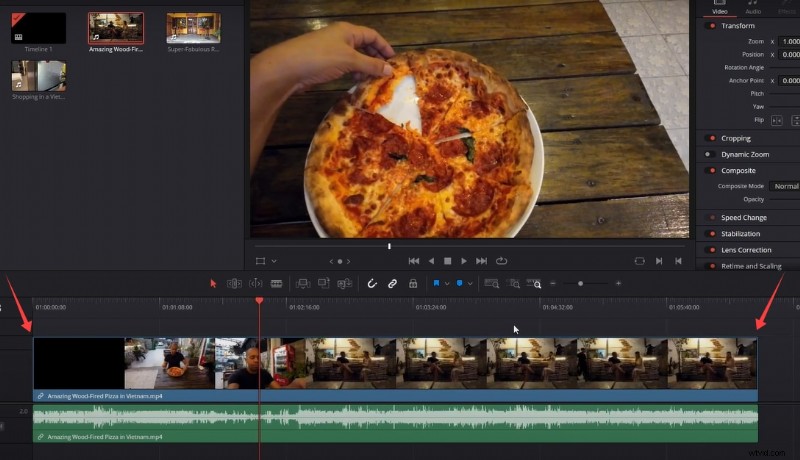Click the viewer scrubber playhead
Viewport: 800px width, 460px height.
[x=389, y=246]
